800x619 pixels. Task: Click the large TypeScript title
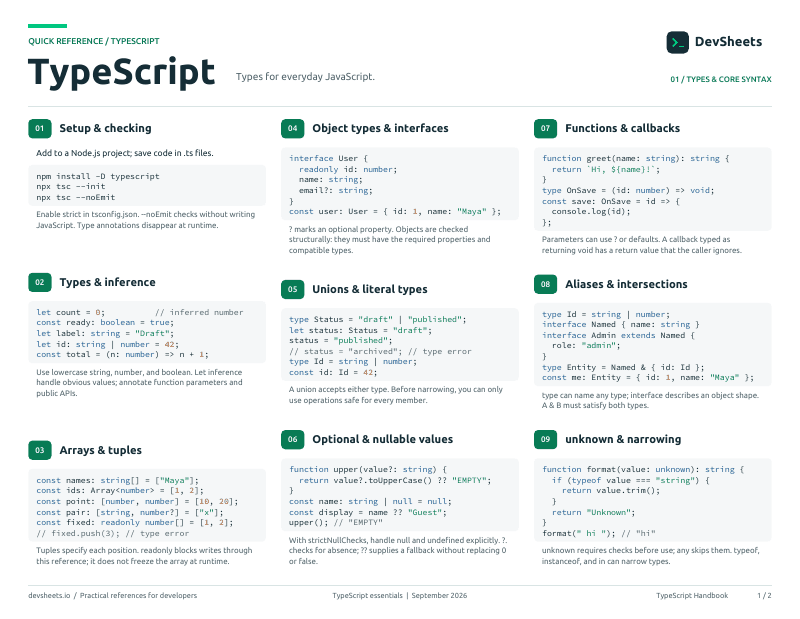point(121,72)
